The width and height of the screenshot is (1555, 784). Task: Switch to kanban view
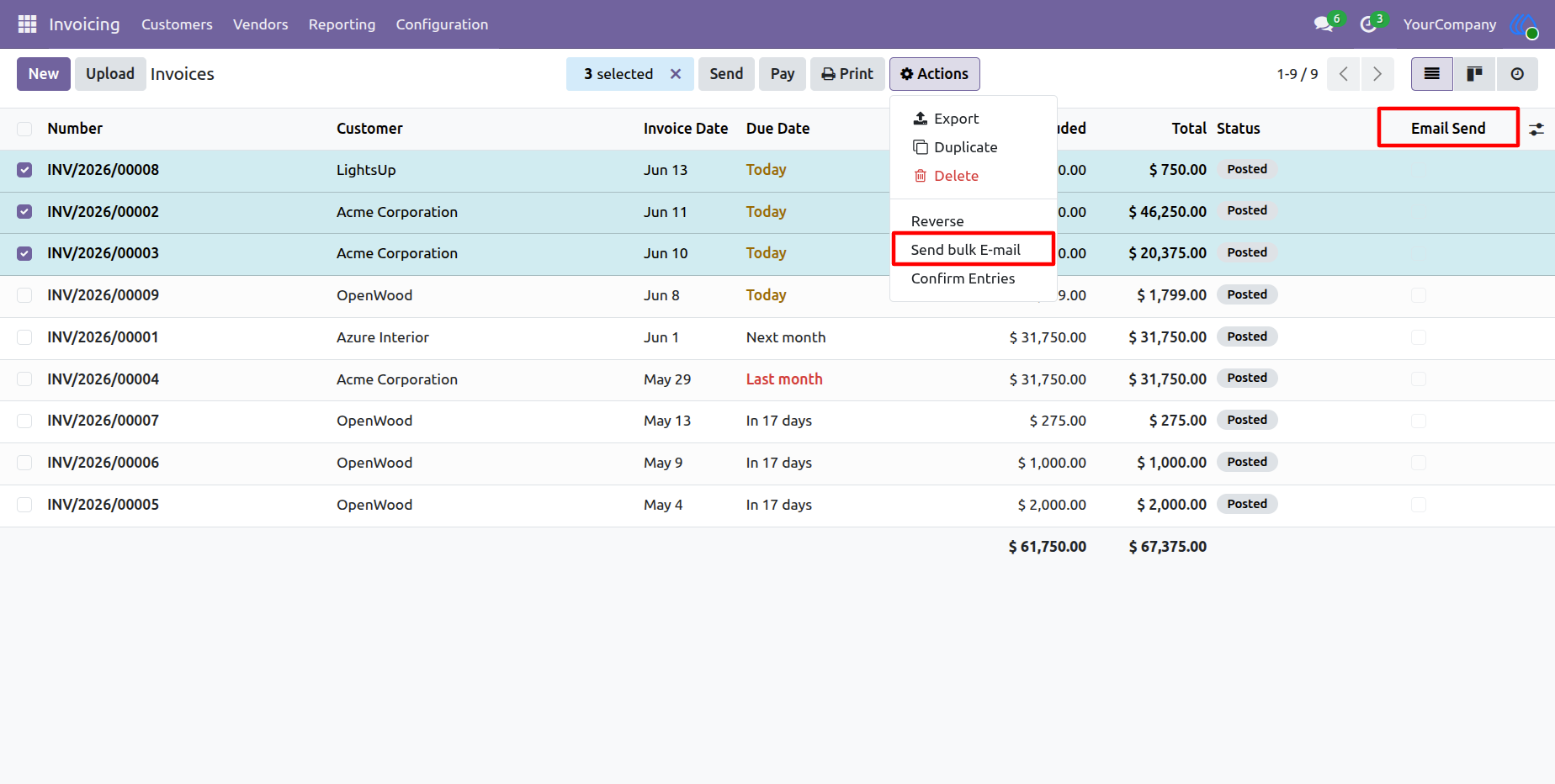click(1474, 74)
